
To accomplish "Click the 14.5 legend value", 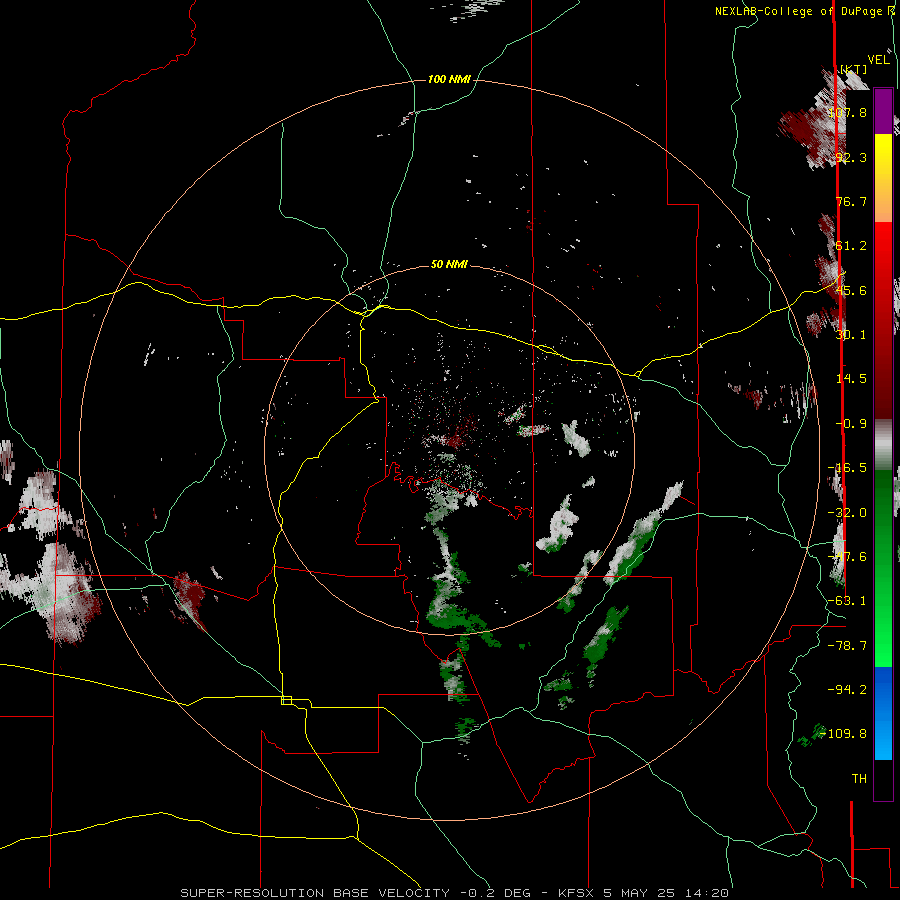I will [851, 379].
